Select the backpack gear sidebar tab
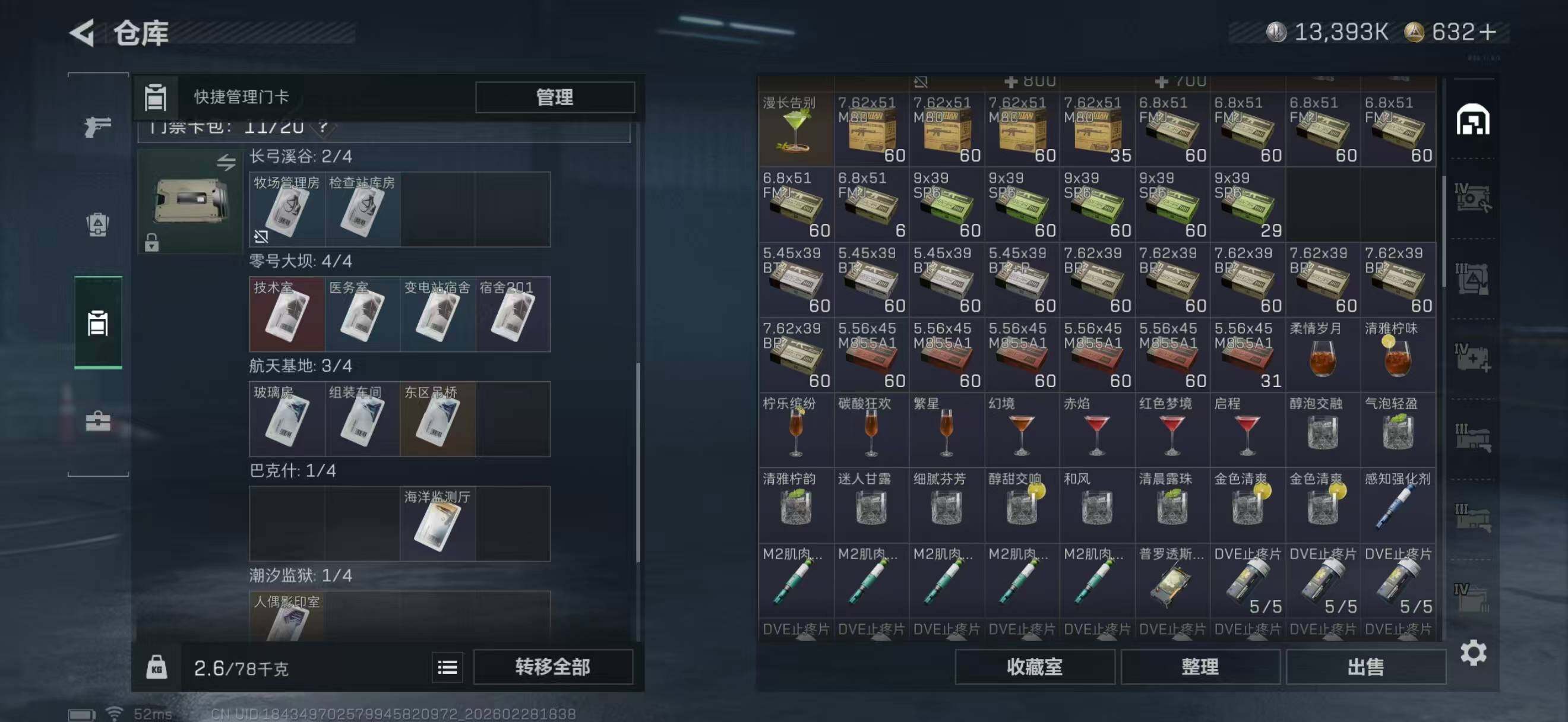The image size is (1568, 722). pos(98,224)
